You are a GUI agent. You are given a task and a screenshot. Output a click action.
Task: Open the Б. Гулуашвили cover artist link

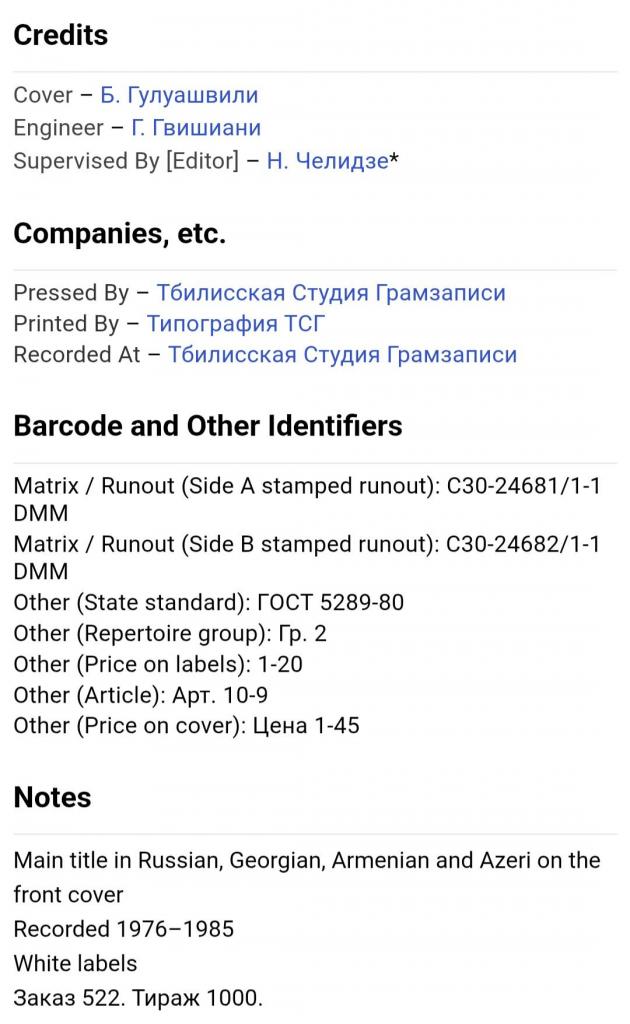tap(179, 96)
